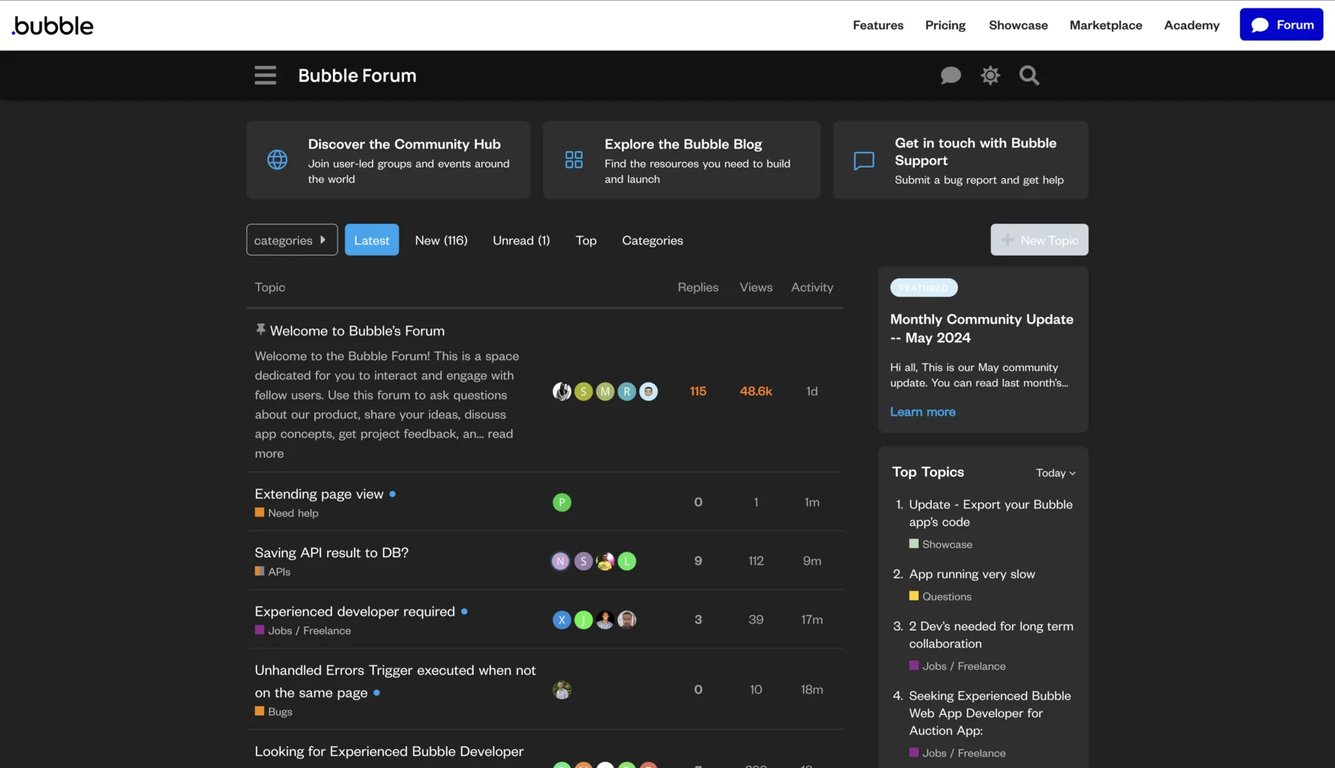Click read more on Welcome excerpt
The image size is (1335, 768).
click(x=384, y=443)
